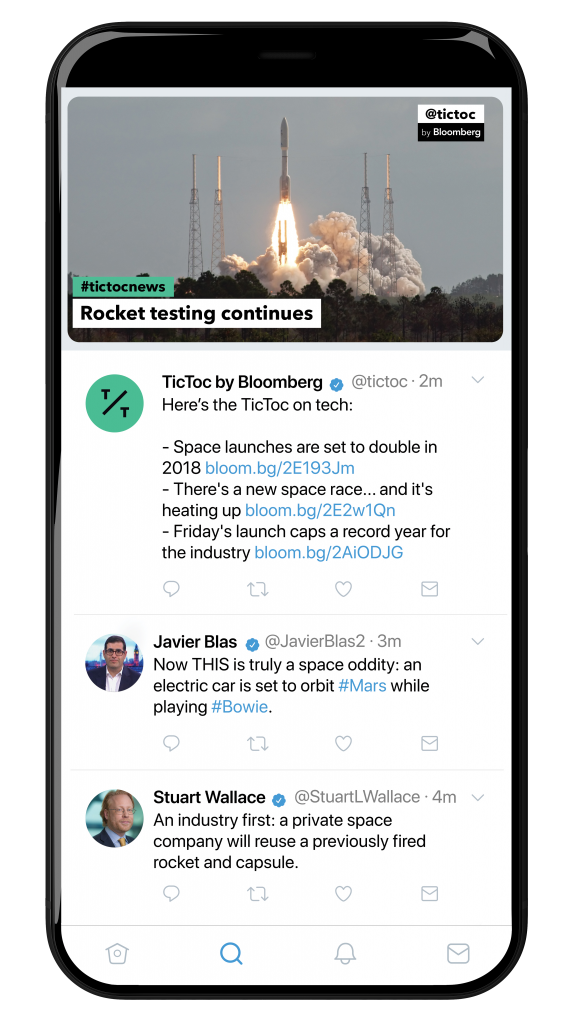
Task: Open link bloom.bg/2E193Jm
Action: pyautogui.click(x=280, y=468)
